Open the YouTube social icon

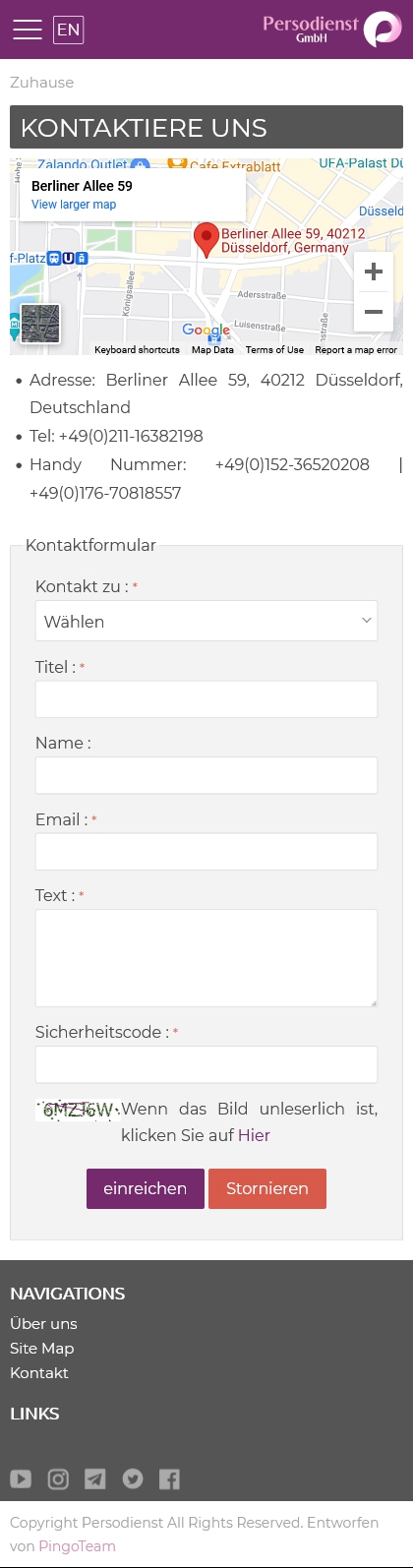pos(21,1478)
